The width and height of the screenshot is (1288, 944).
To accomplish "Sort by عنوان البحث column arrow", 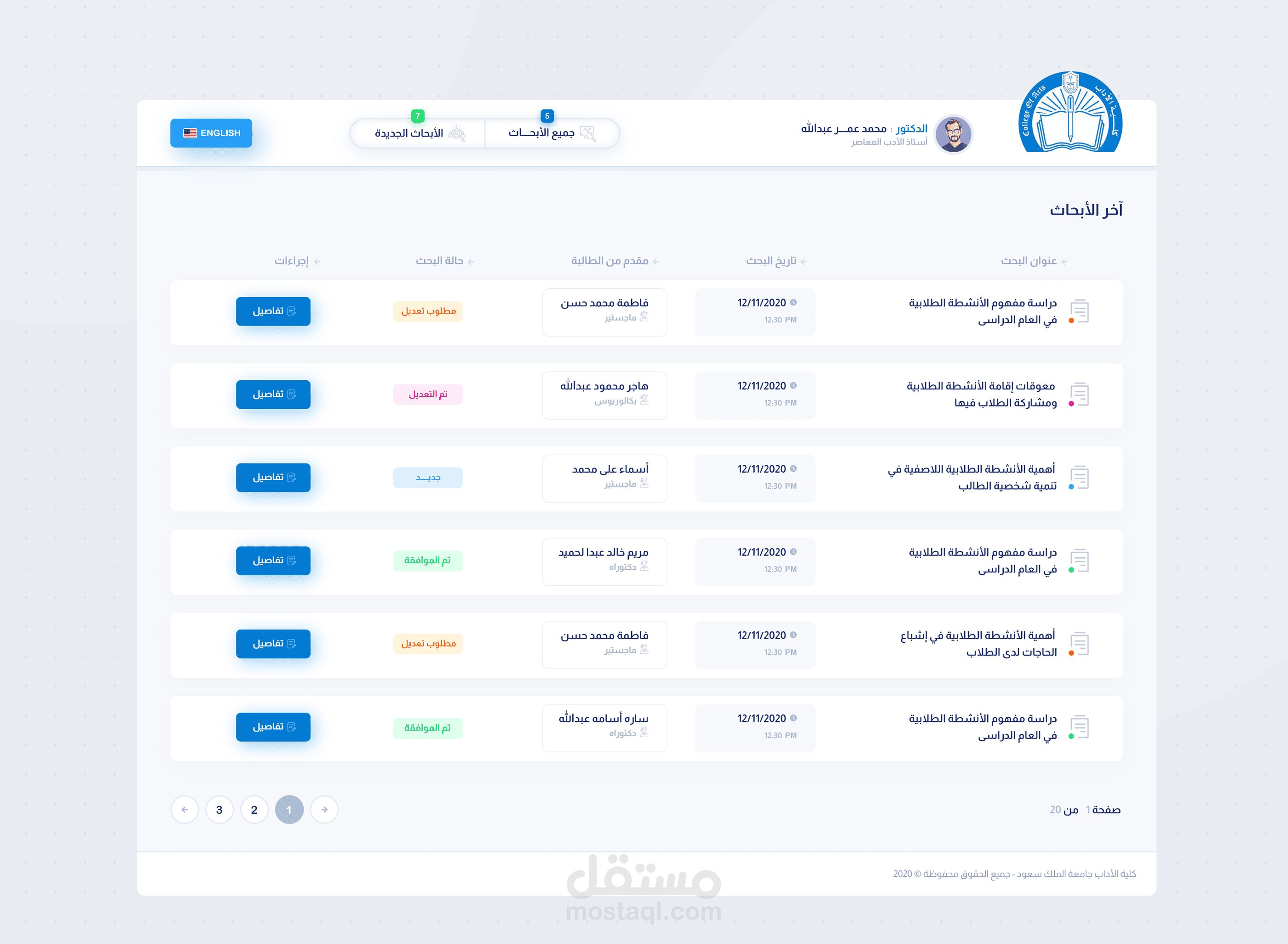I will pos(1064,262).
